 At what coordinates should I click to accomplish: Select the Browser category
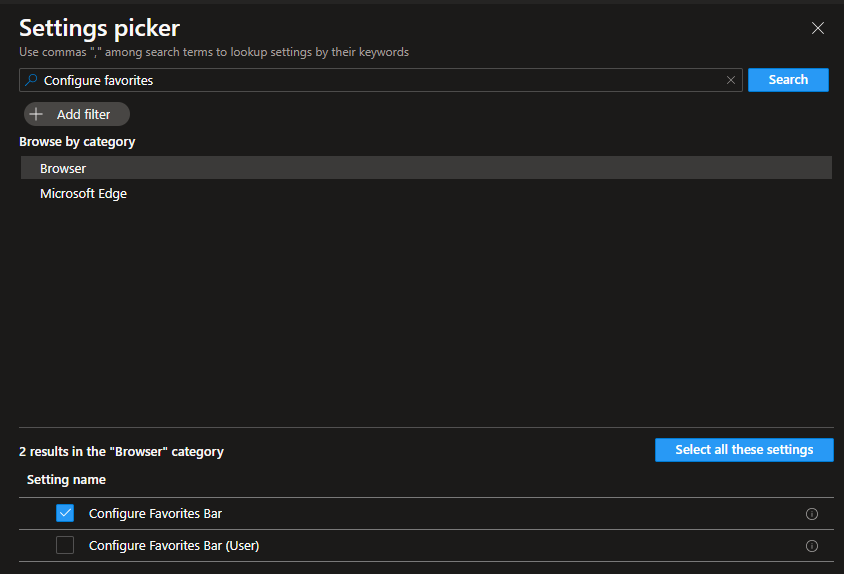[426, 168]
